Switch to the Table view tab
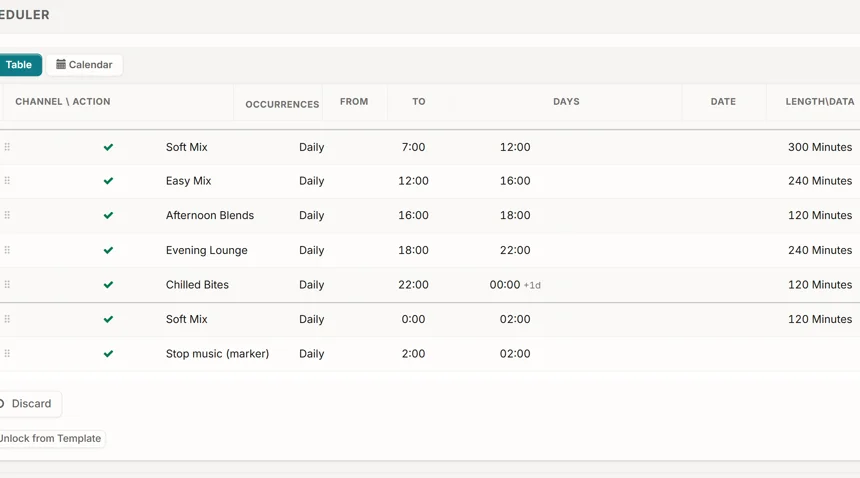The image size is (860, 478). point(19,65)
